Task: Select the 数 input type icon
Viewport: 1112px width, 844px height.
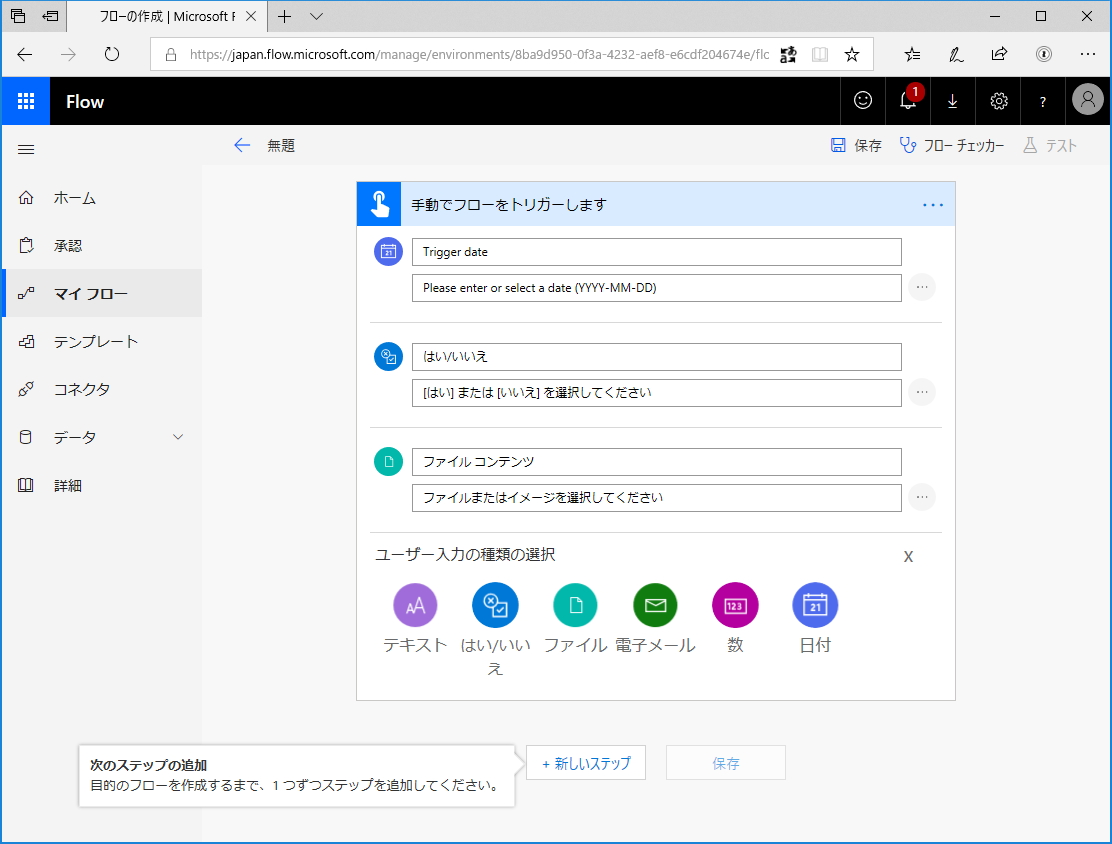Action: (735, 605)
